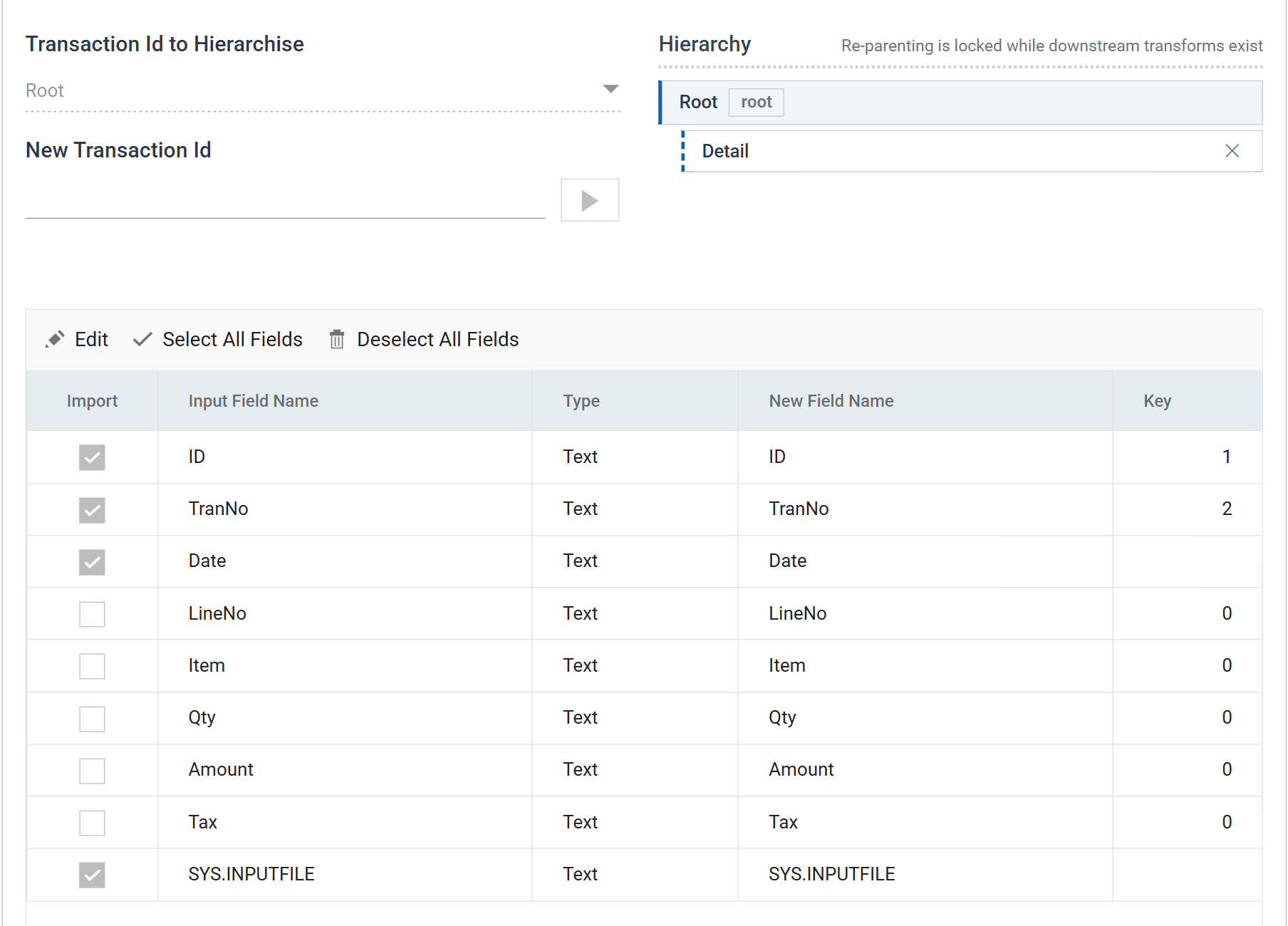
Task: Click the re-parenting locked notice text
Action: (1051, 46)
